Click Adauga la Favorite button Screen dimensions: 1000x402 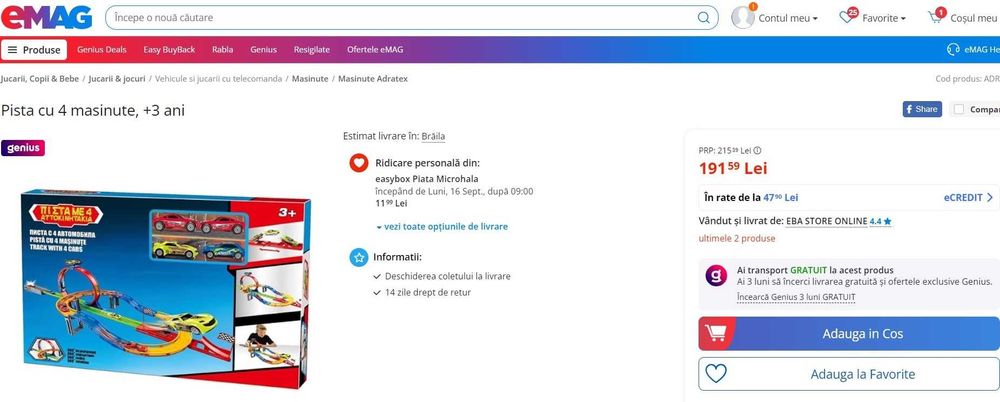coord(849,374)
